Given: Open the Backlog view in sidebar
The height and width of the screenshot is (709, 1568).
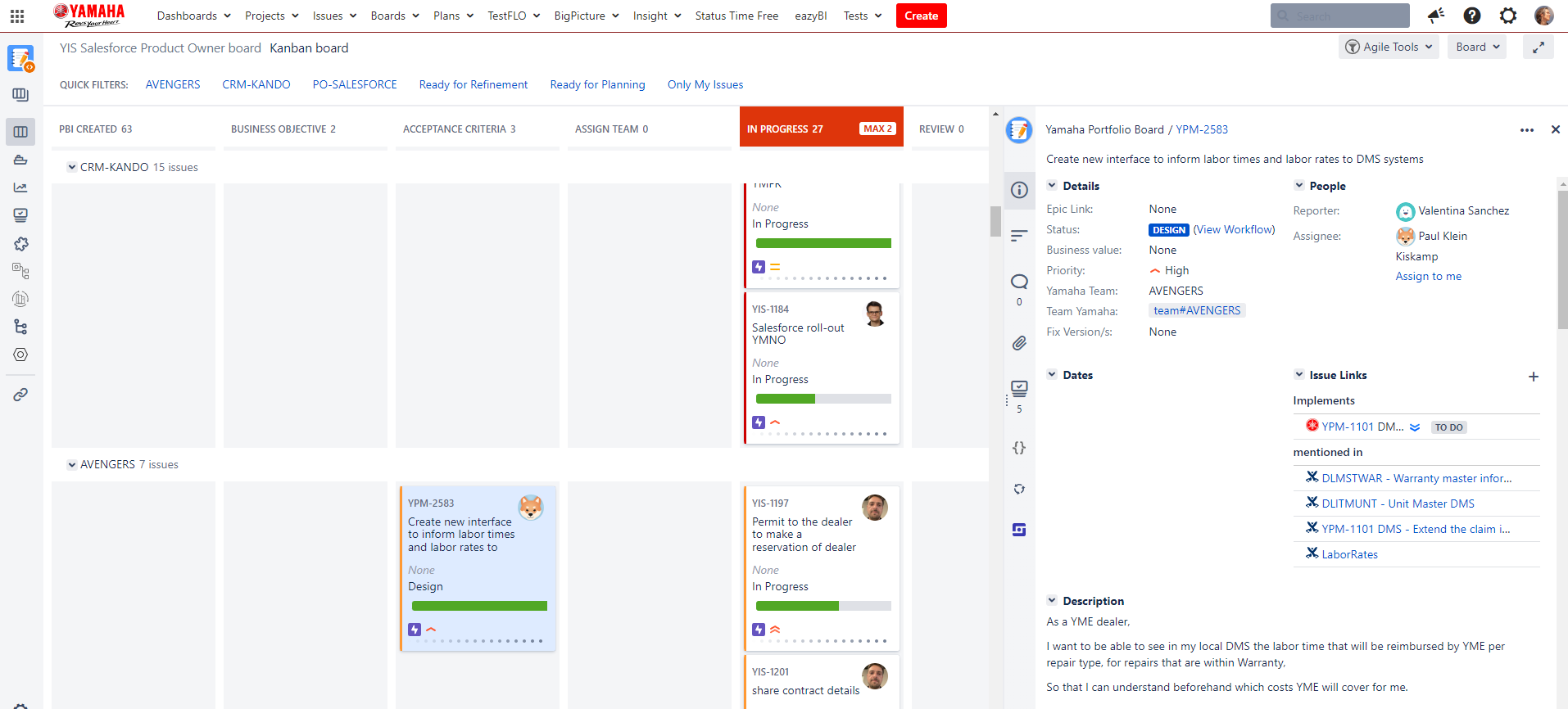Looking at the screenshot, I should tap(20, 95).
